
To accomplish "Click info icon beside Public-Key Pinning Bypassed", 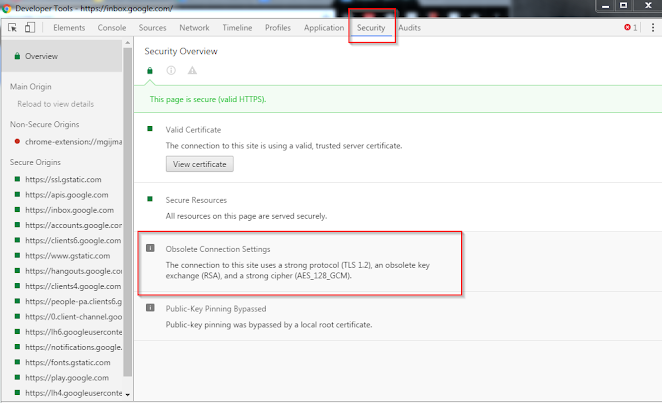I will 150,308.
